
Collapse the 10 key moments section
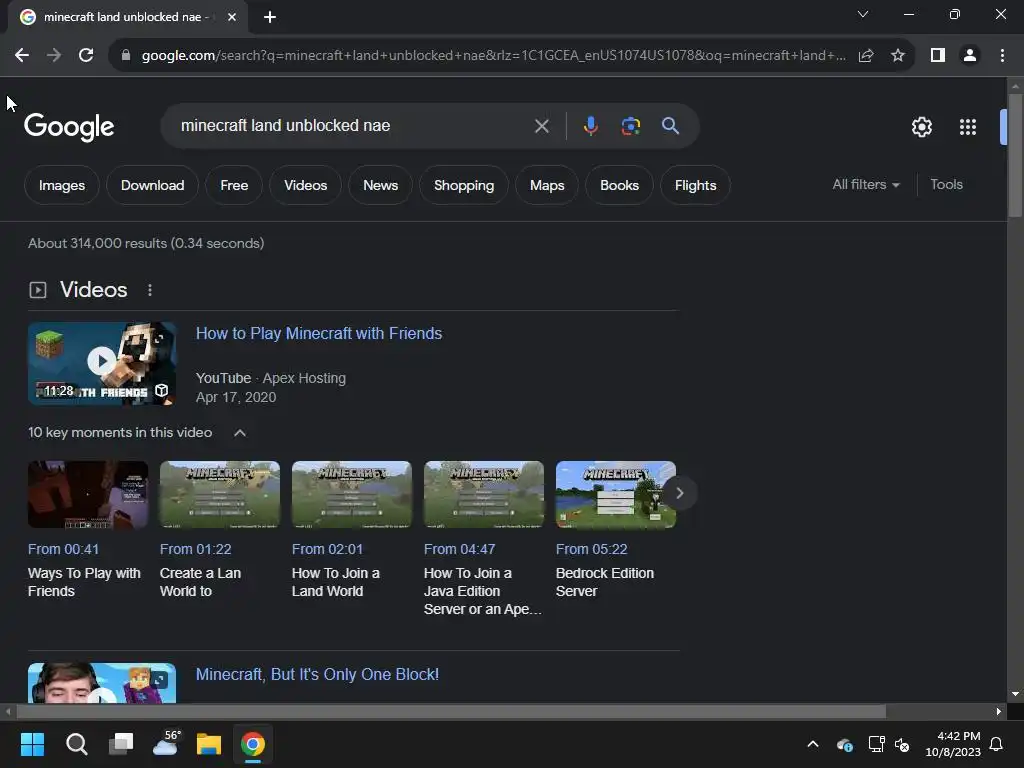(x=240, y=432)
